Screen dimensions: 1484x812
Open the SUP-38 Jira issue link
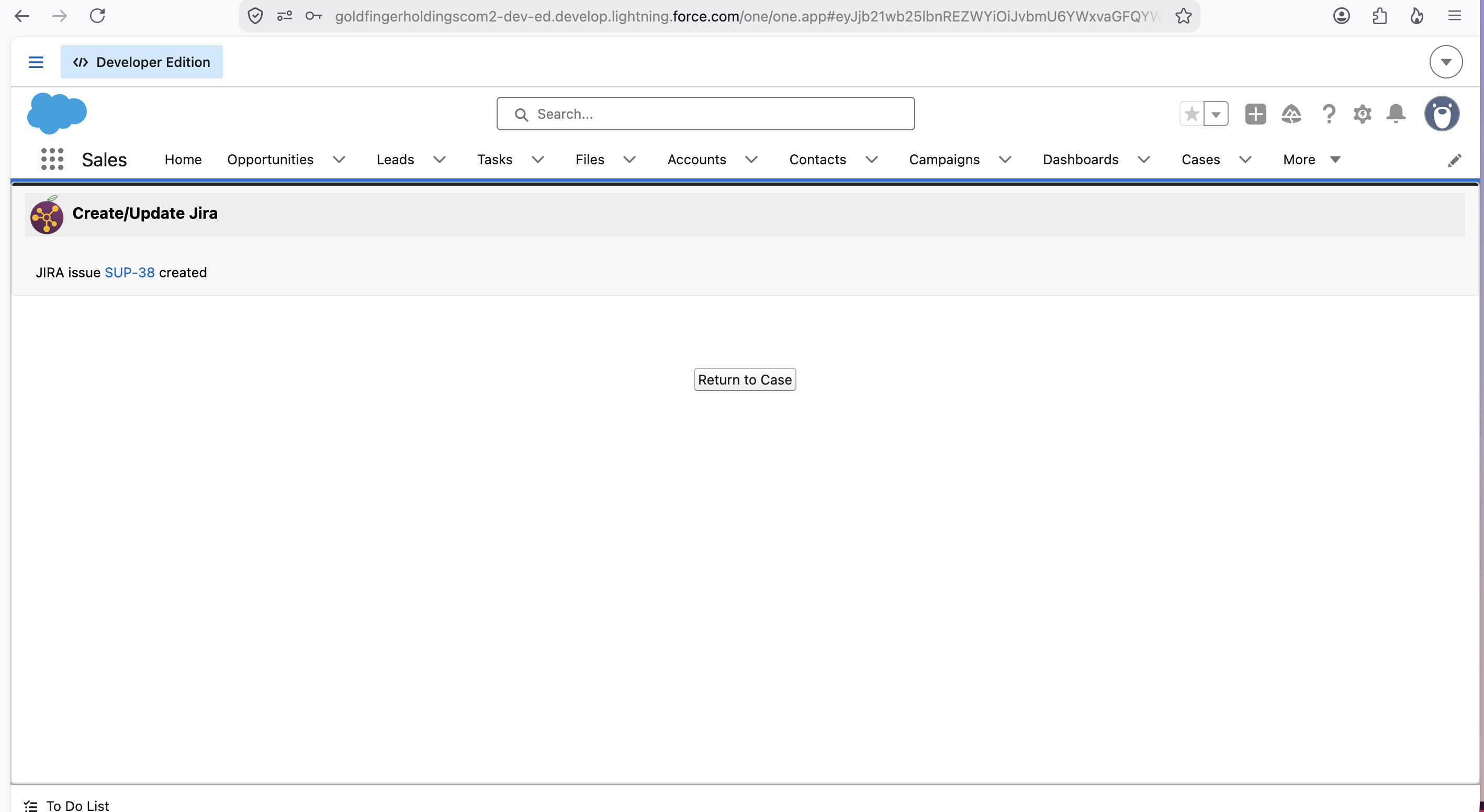point(130,273)
